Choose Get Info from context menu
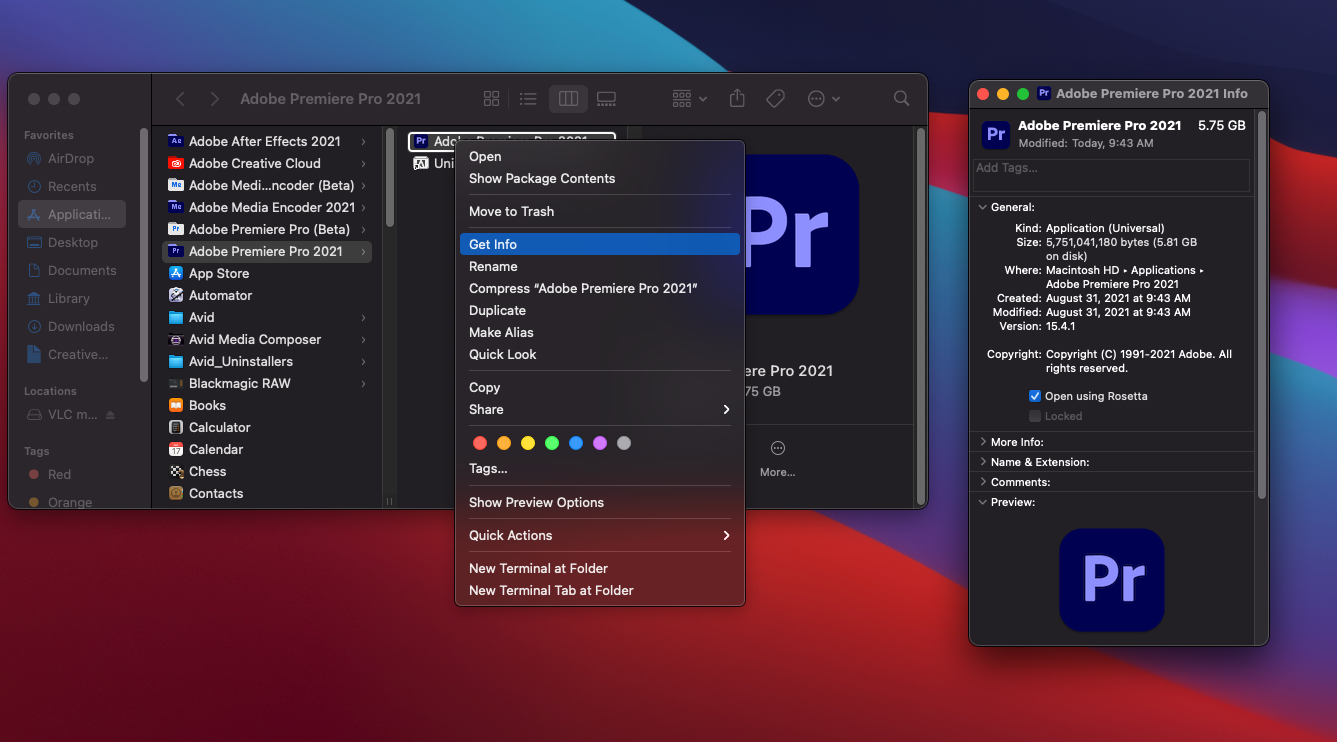This screenshot has height=742, width=1337. (x=493, y=244)
